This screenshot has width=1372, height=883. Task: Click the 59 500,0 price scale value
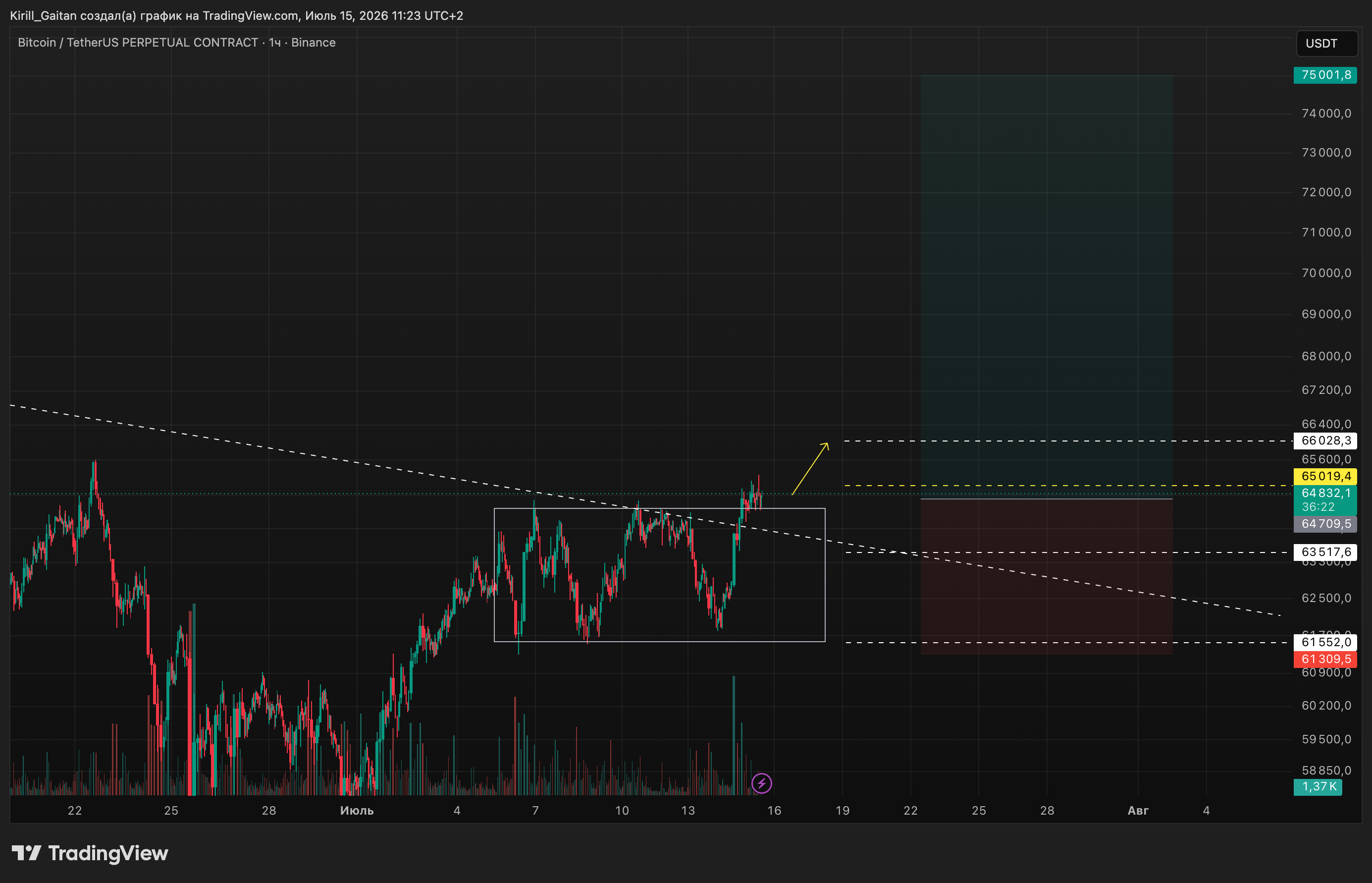(x=1326, y=739)
